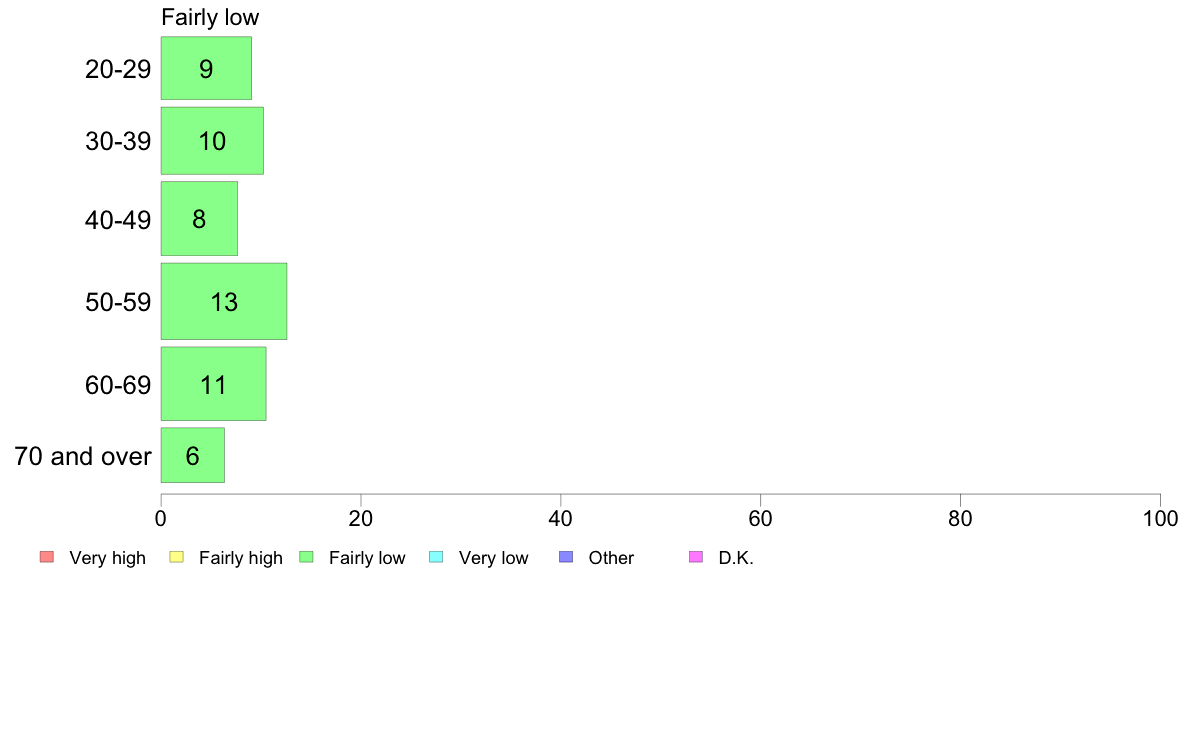The image size is (1188, 736).
Task: Click the yellow Fairly high legend swatch
Action: [x=177, y=557]
